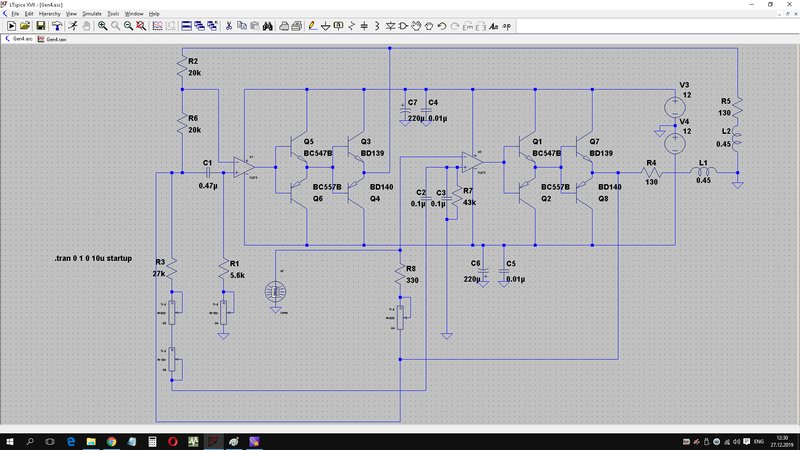The image size is (800, 450).
Task: Select the Inductor component tool
Action: [x=377, y=26]
